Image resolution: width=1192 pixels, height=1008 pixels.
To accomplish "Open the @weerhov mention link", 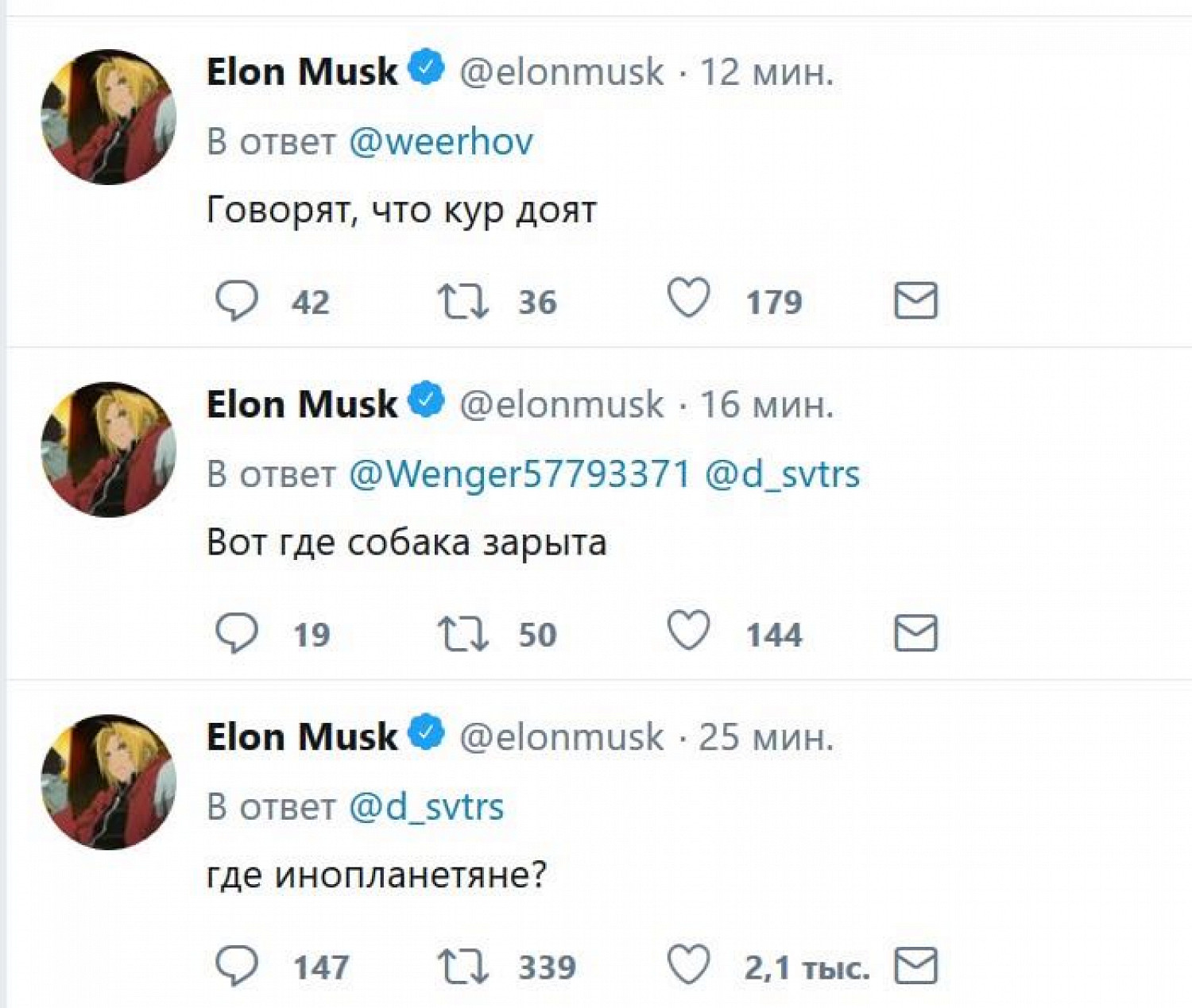I will click(441, 142).
